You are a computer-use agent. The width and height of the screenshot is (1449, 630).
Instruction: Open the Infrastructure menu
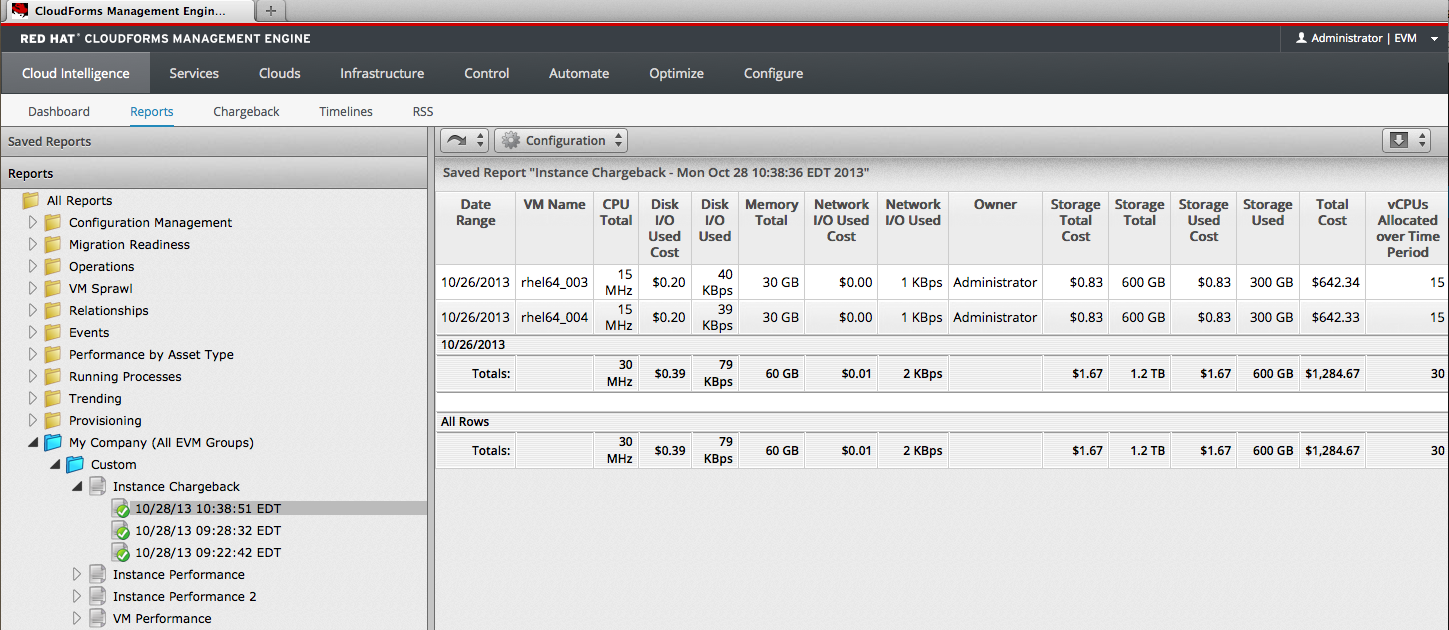381,73
